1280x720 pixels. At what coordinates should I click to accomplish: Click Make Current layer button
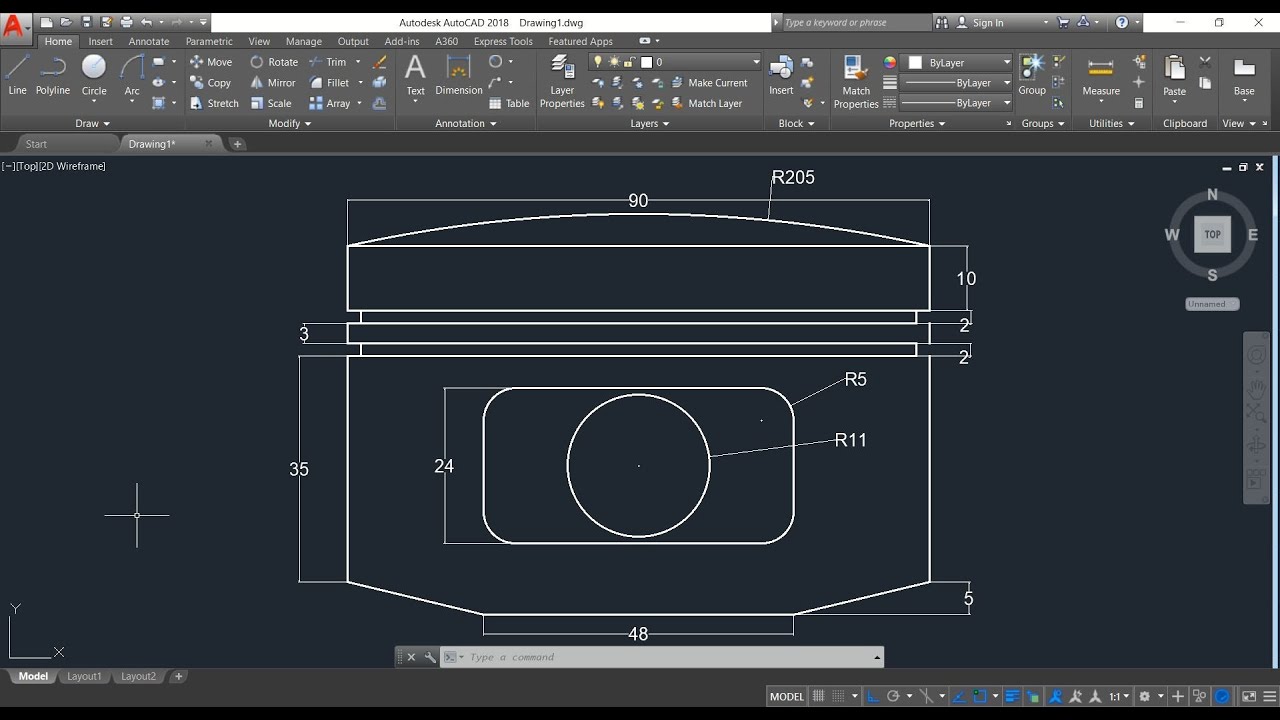pos(709,83)
